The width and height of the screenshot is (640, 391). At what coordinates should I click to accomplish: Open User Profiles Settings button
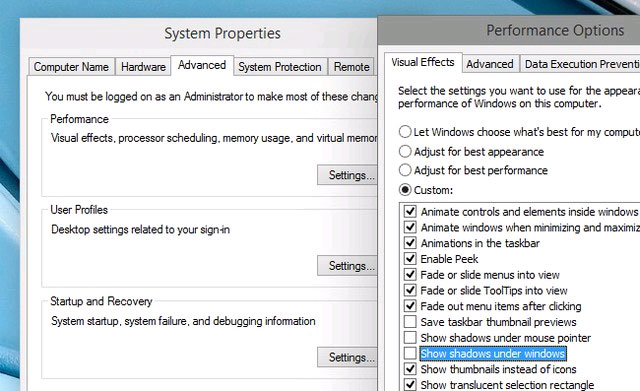[x=347, y=266]
